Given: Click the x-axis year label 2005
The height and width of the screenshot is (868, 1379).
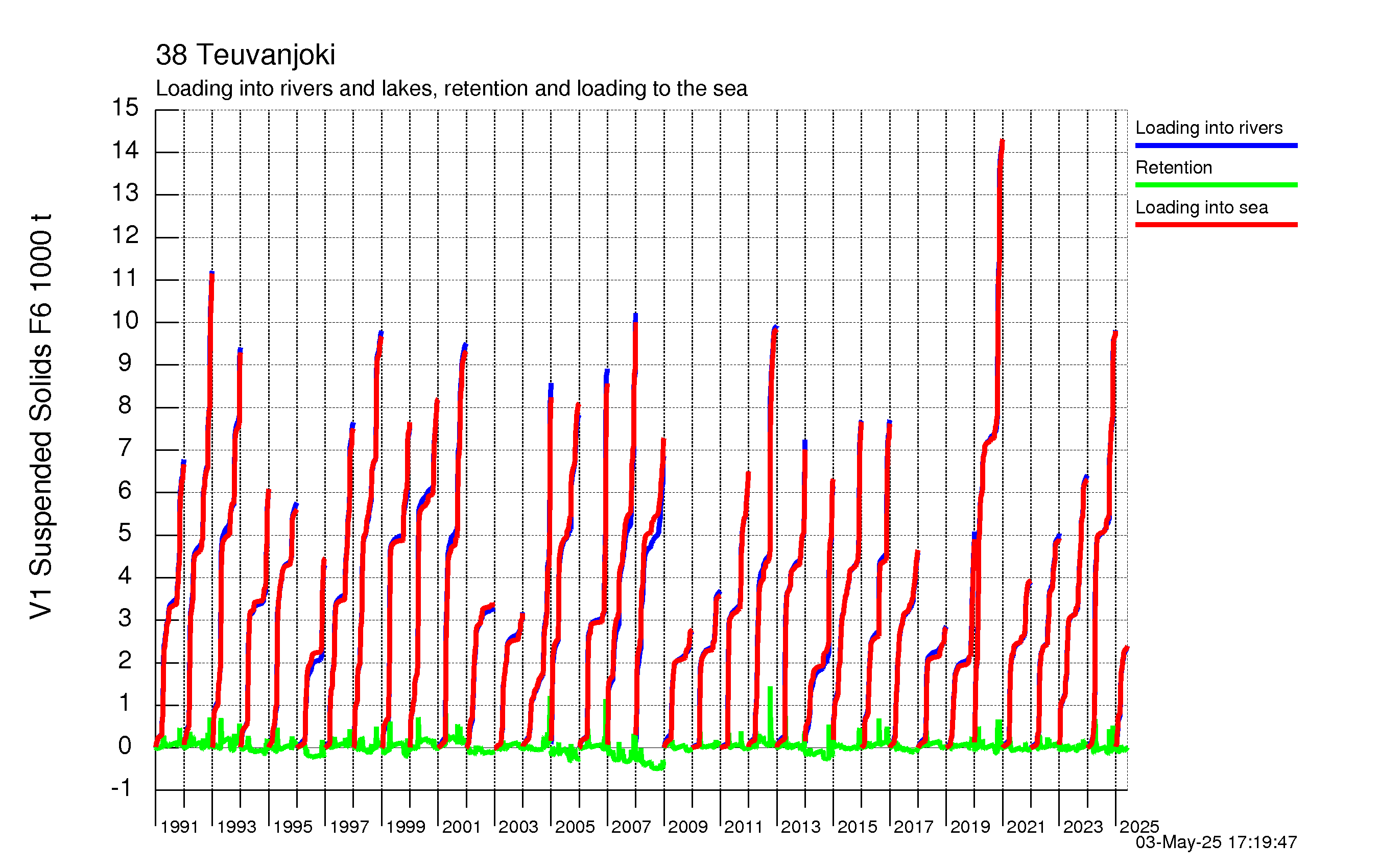Looking at the screenshot, I should [575, 827].
